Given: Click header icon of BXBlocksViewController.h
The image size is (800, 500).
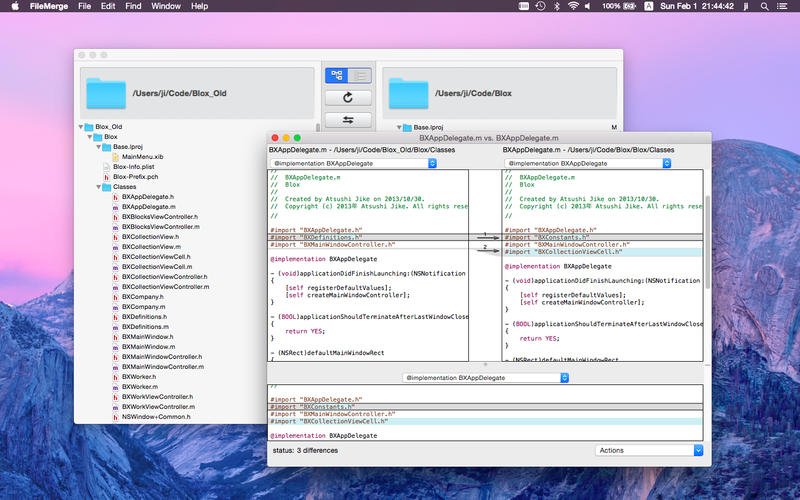Looking at the screenshot, I should [116, 217].
